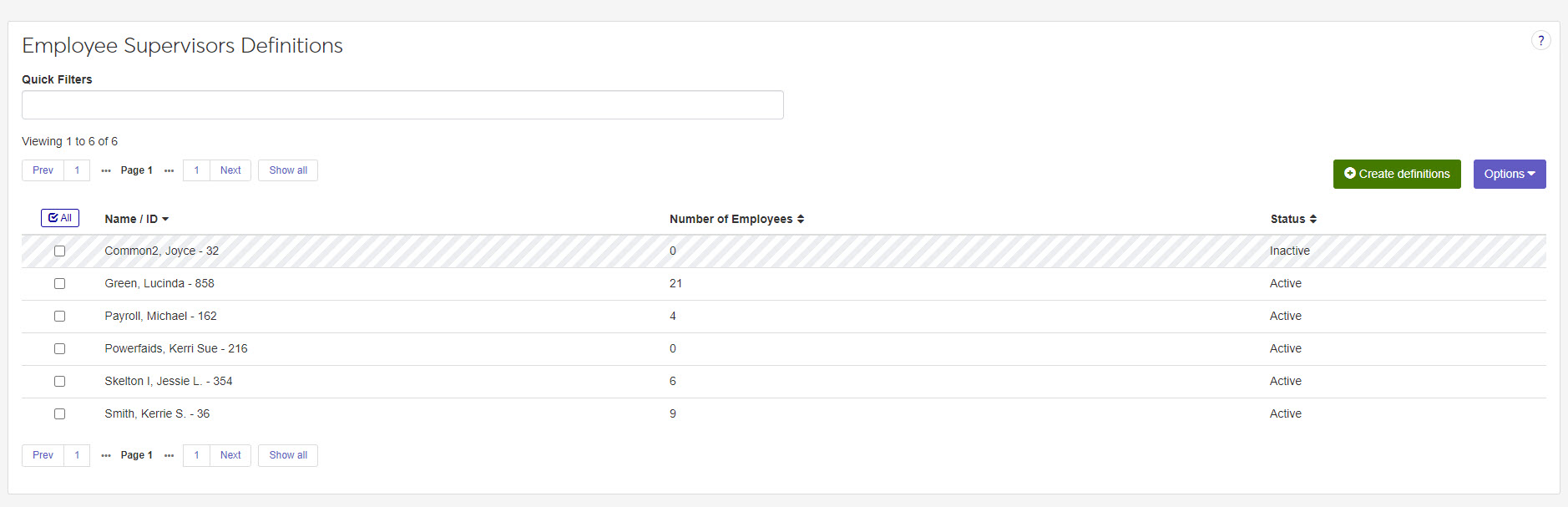Go to Next page using top pagination
Screen dimensions: 1568x507
230,170
